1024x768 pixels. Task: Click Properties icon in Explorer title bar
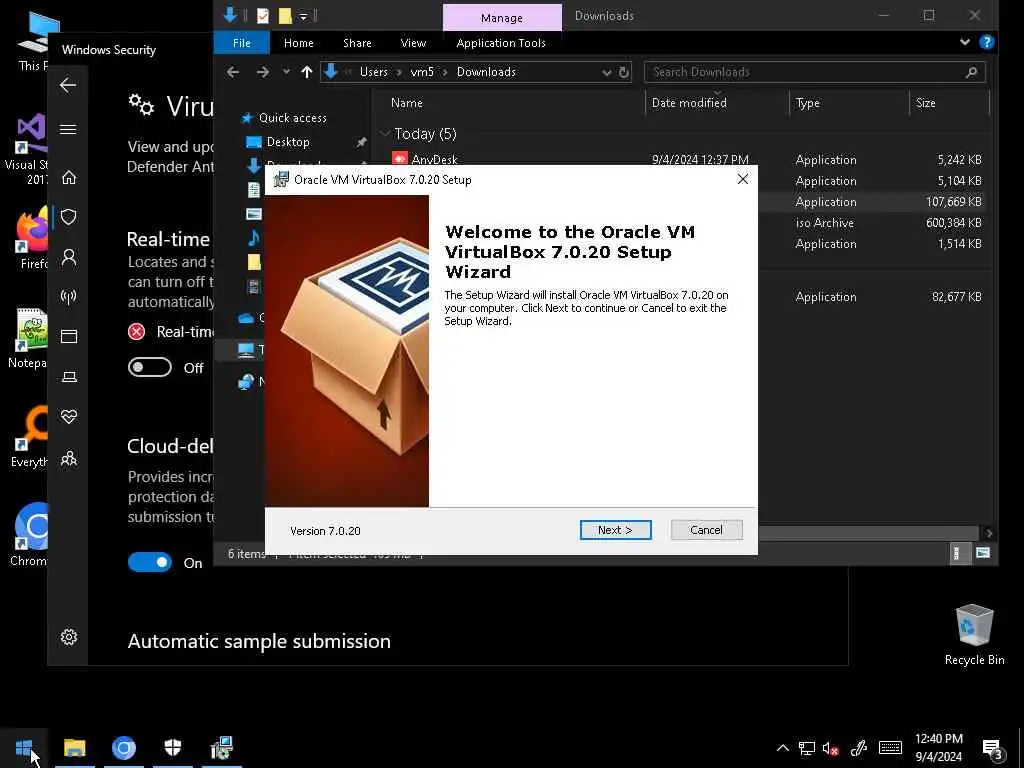coord(263,16)
